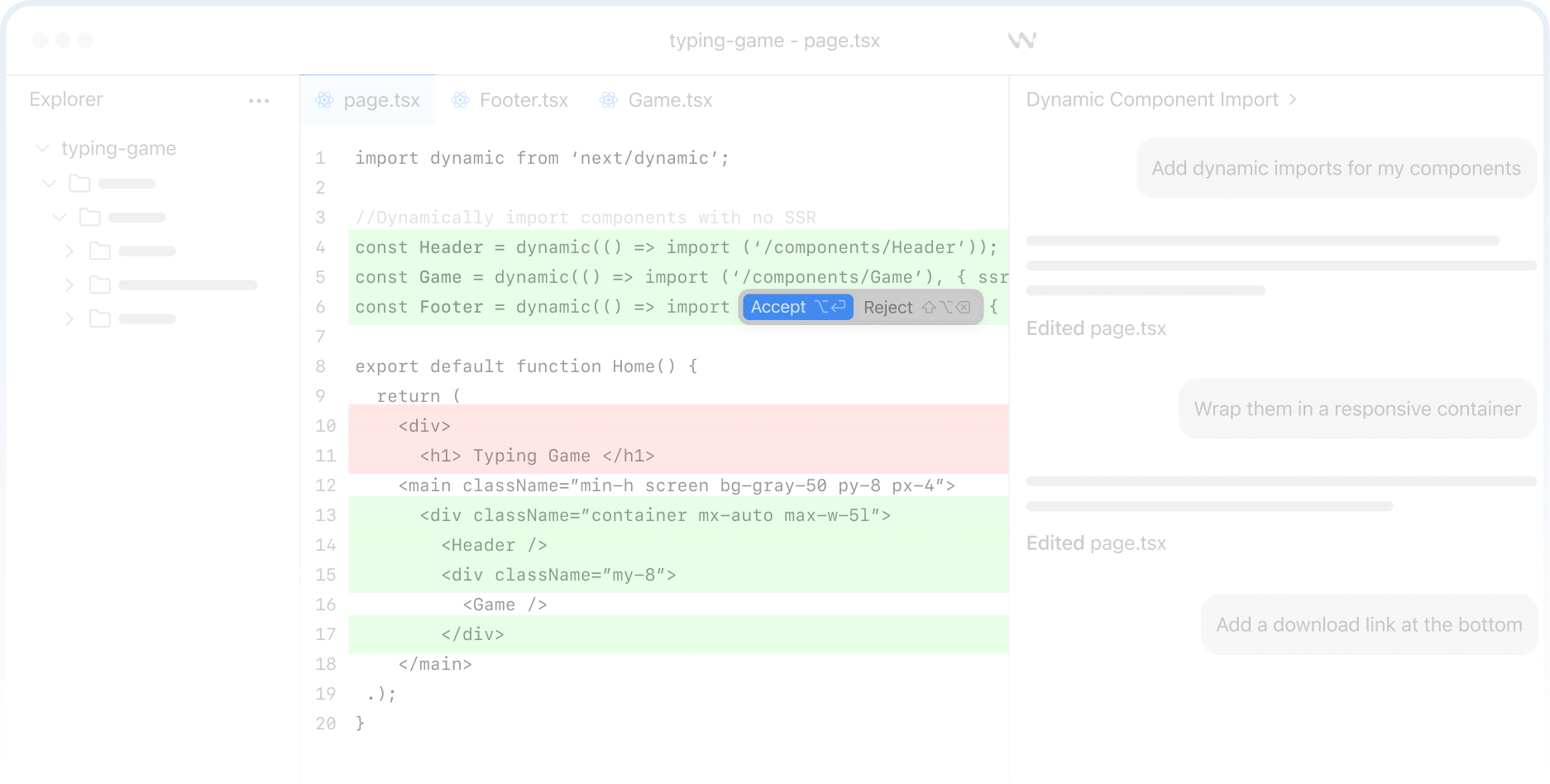The height and width of the screenshot is (784, 1550).
Task: Collapse the first expanded subfolder chevron
Action: coord(50,184)
